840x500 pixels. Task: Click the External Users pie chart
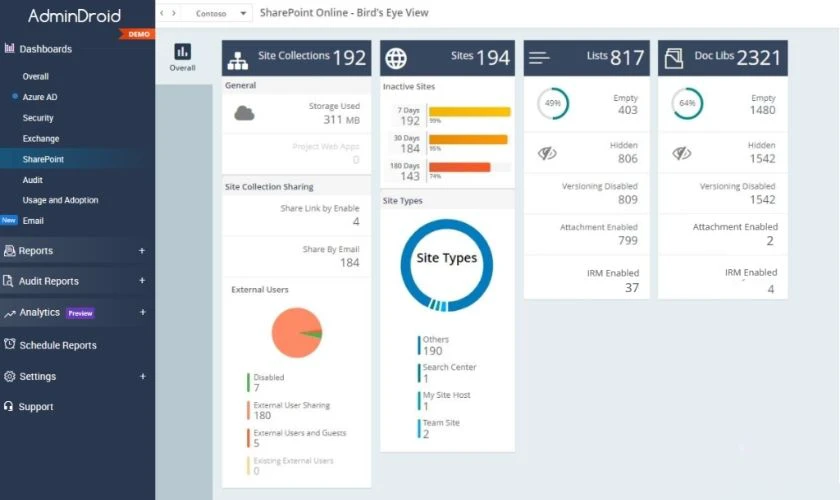[297, 332]
